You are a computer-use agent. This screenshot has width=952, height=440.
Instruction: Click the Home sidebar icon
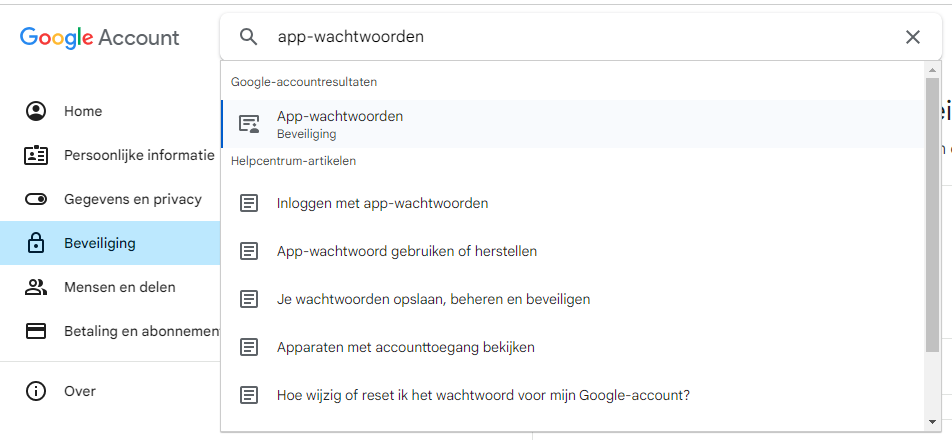click(36, 111)
